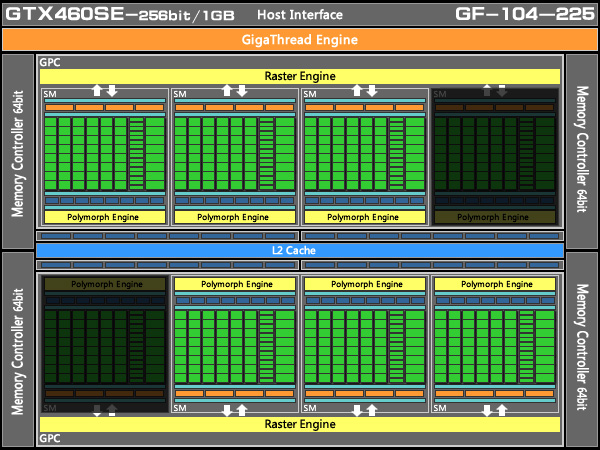Click second Polymorph Engine in upper GPC
Image resolution: width=600 pixels, height=450 pixels.
click(235, 217)
